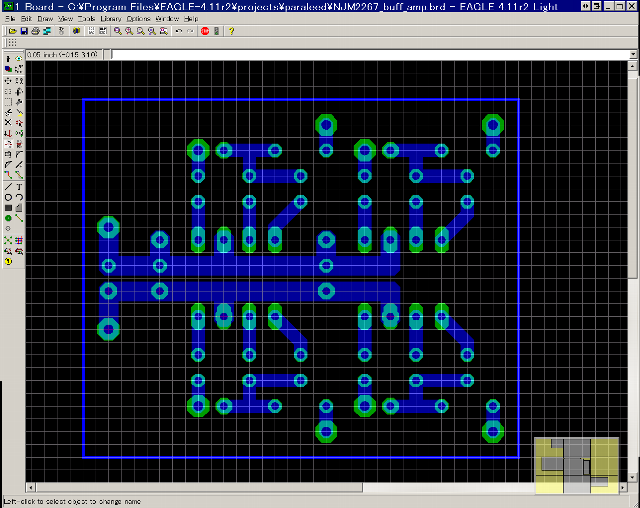Viewport: 640px width, 508px height.
Task: Open the Window menu
Action: pyautogui.click(x=167, y=19)
